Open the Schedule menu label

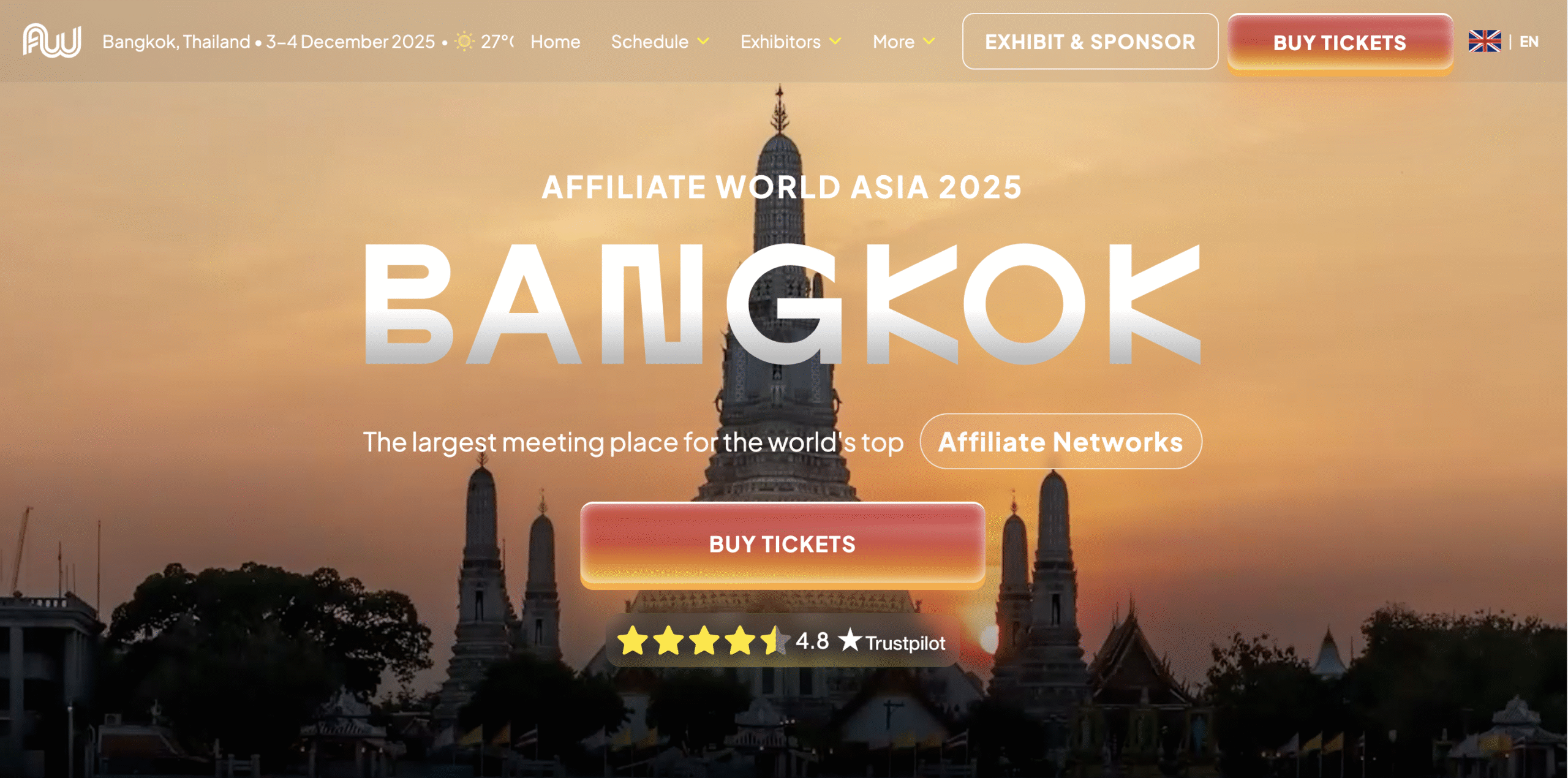point(649,42)
